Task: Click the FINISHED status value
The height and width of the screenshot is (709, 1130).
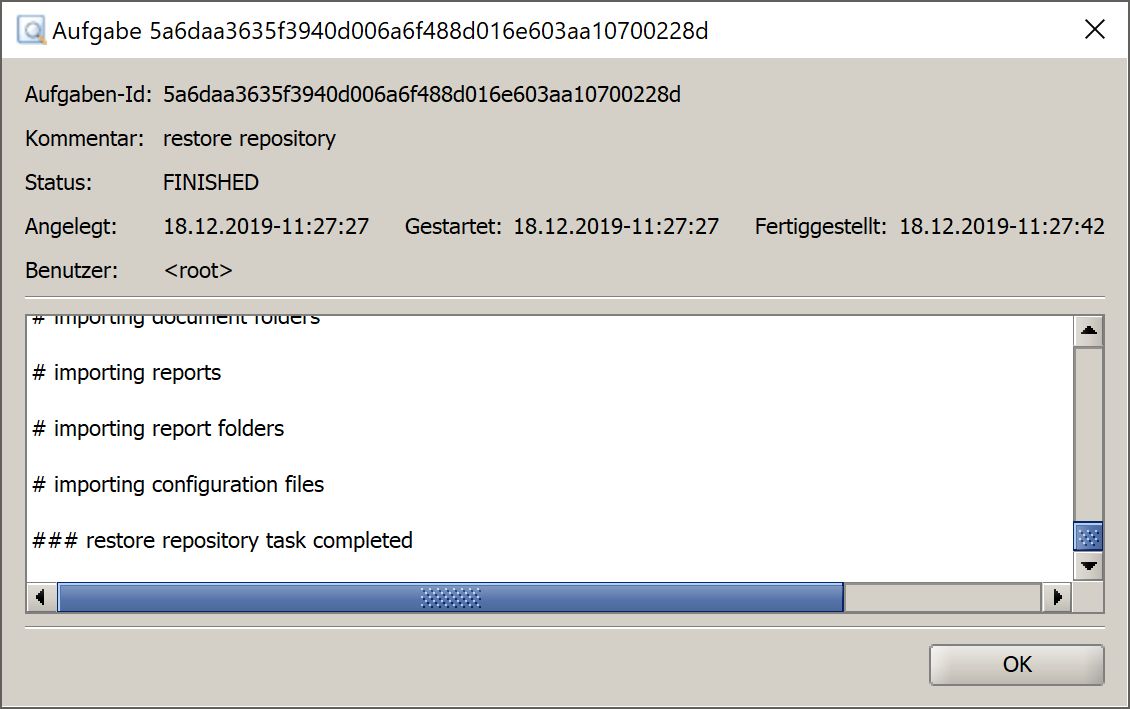Action: 210,182
